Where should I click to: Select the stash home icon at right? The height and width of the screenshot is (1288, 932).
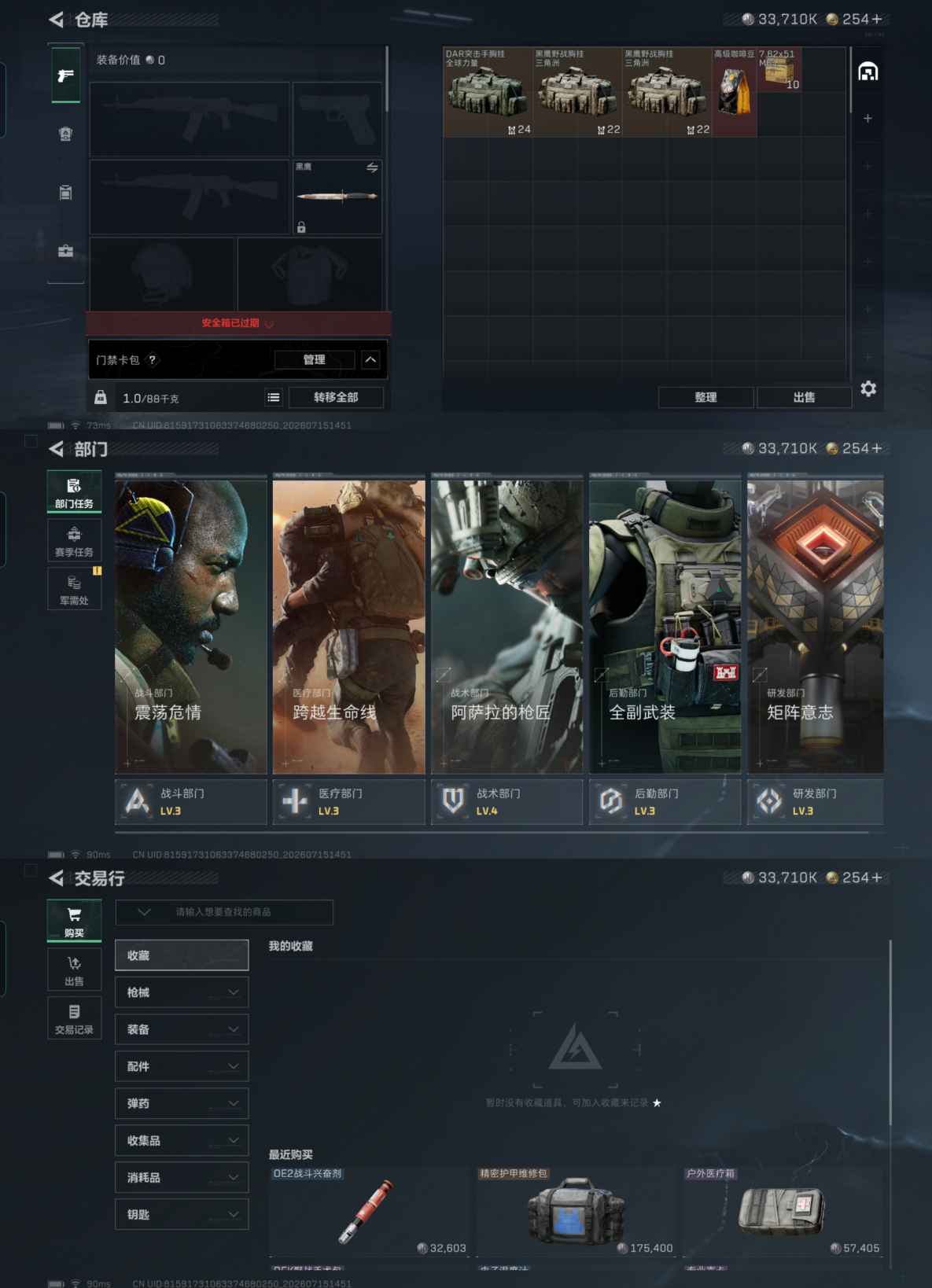(x=868, y=72)
